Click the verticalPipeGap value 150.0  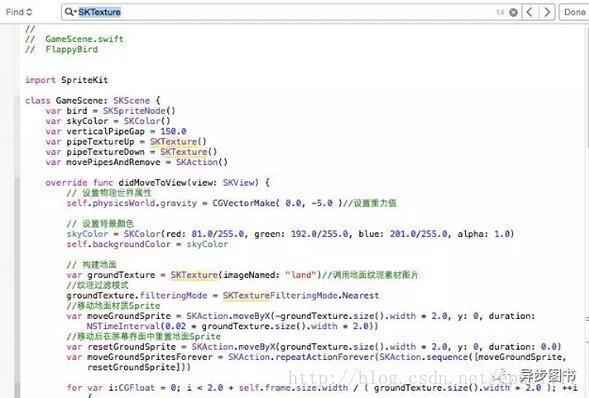(173, 131)
